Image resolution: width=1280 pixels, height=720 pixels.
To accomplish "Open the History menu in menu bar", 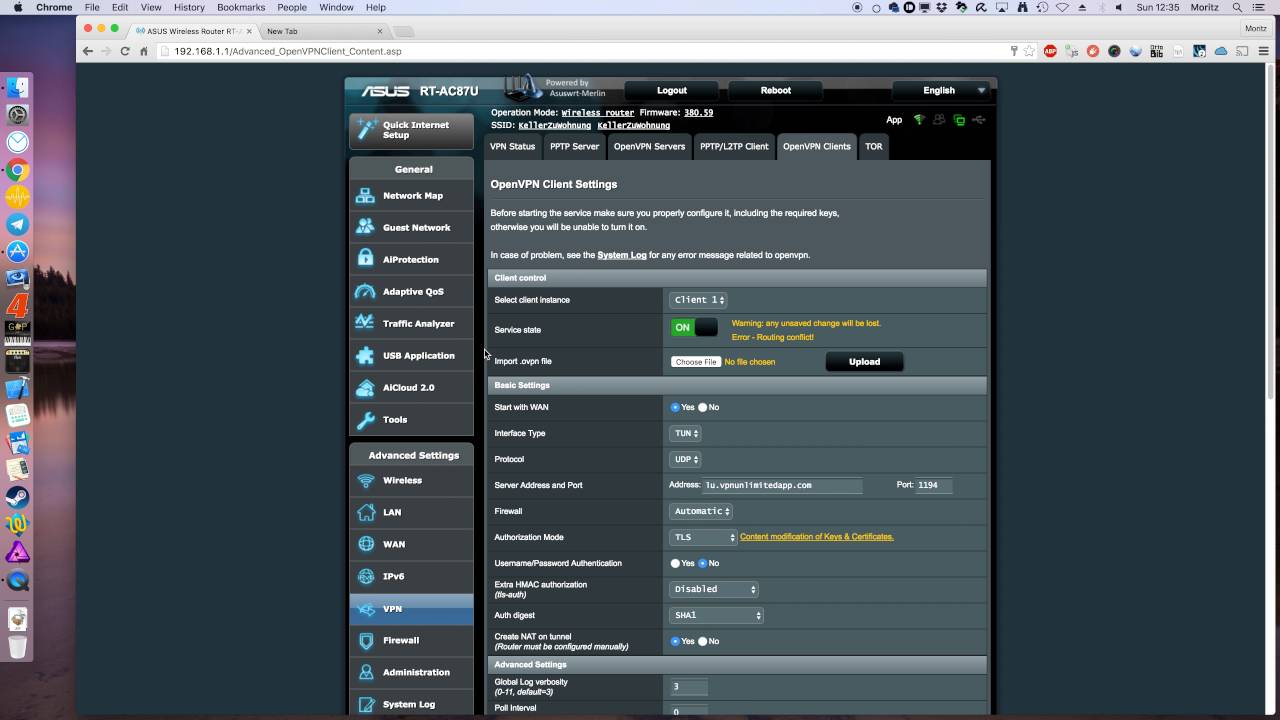I will [189, 7].
